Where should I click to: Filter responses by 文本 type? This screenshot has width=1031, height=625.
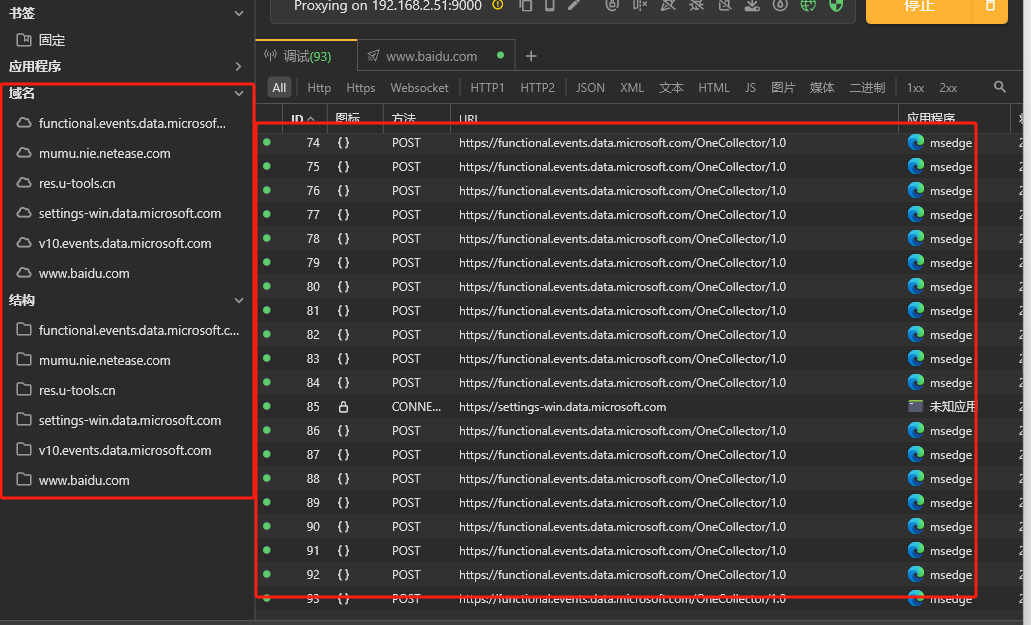tap(671, 87)
